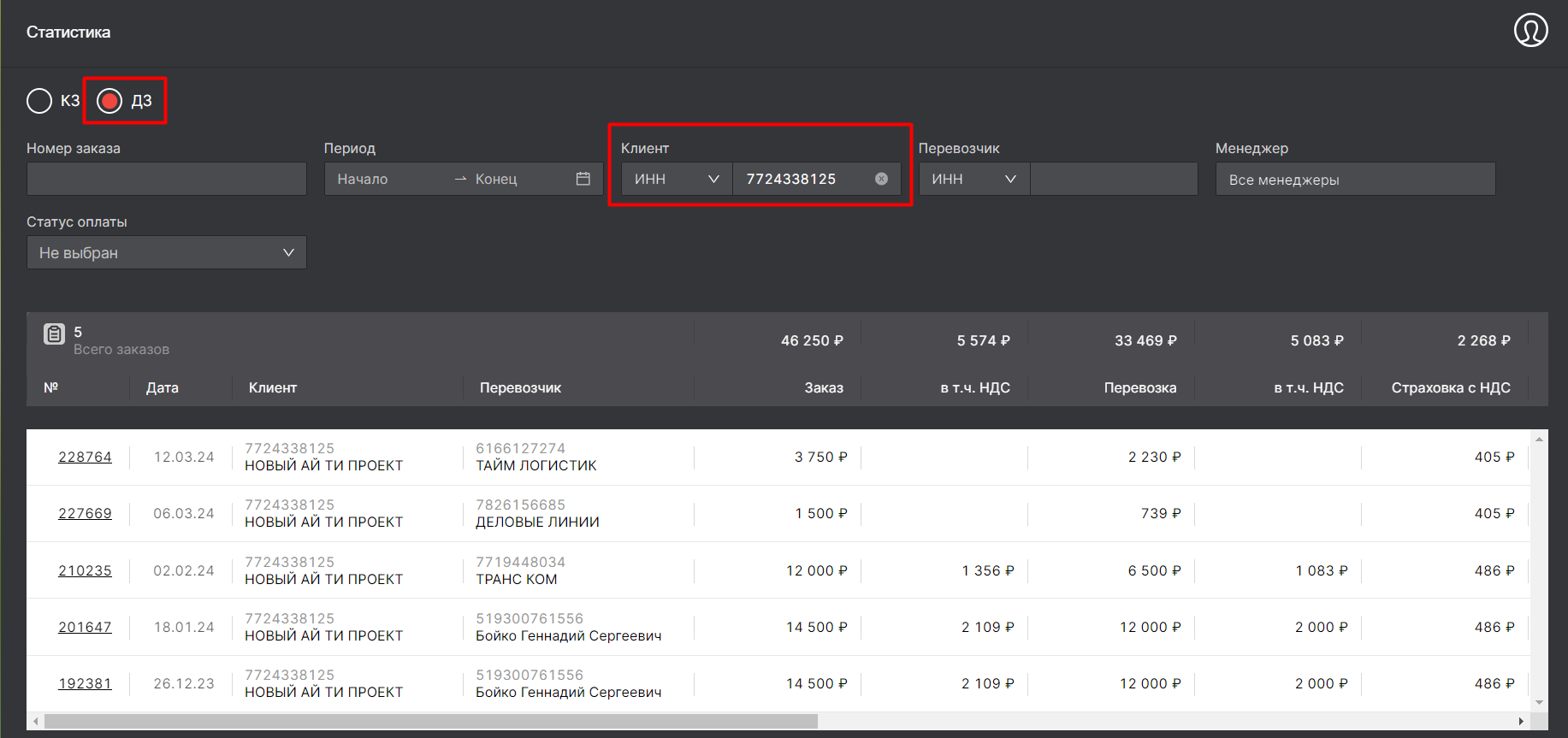Viewport: 1568px width, 738px height.
Task: Click the scroll left arrow
Action: click(35, 722)
